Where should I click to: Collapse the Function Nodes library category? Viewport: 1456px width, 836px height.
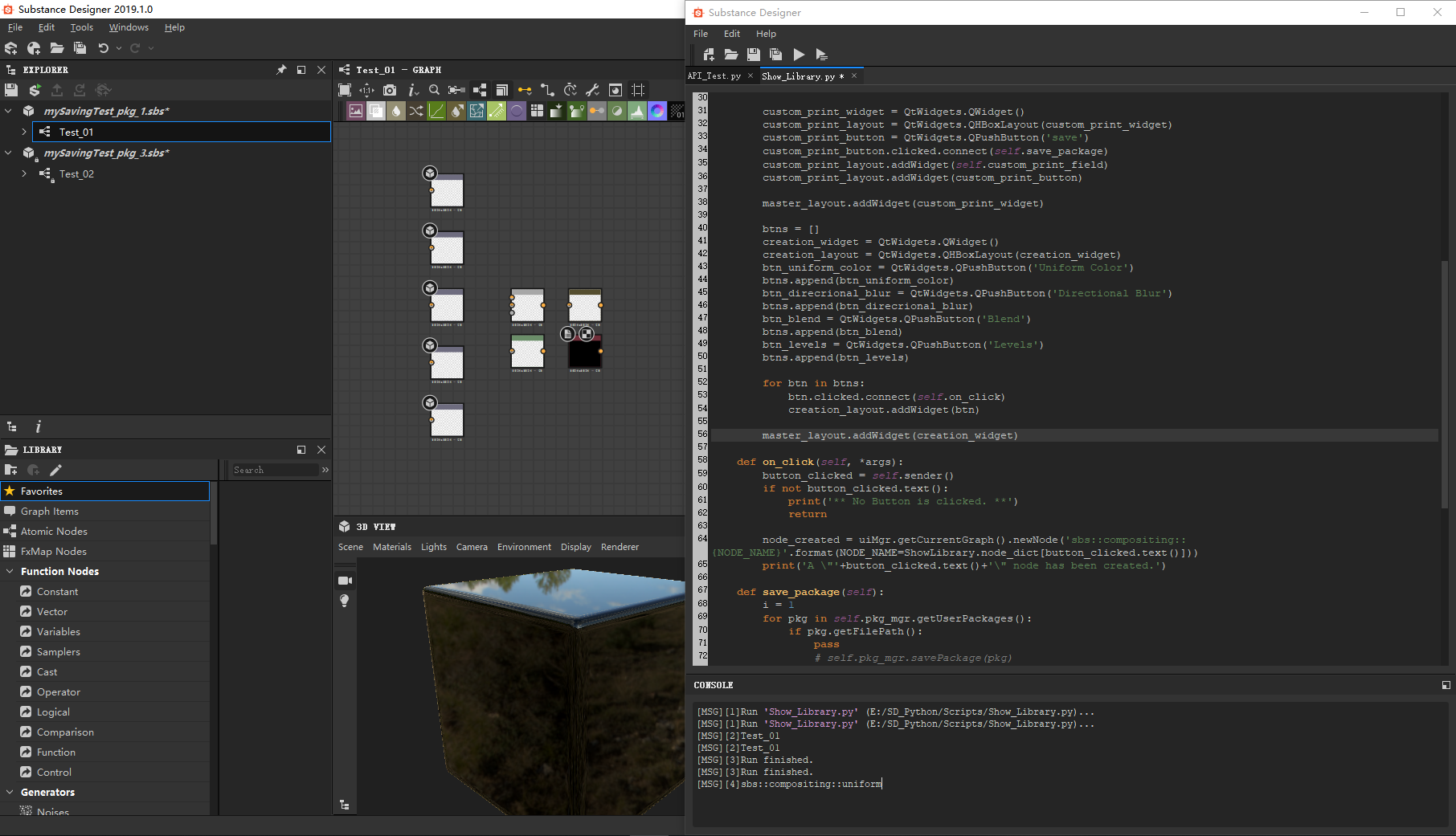(10, 571)
